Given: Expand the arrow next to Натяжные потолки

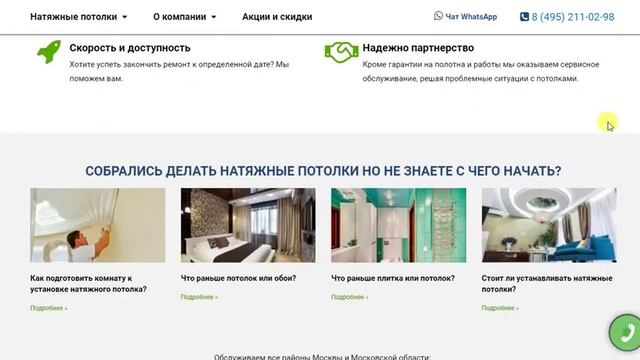Looking at the screenshot, I should click(124, 17).
